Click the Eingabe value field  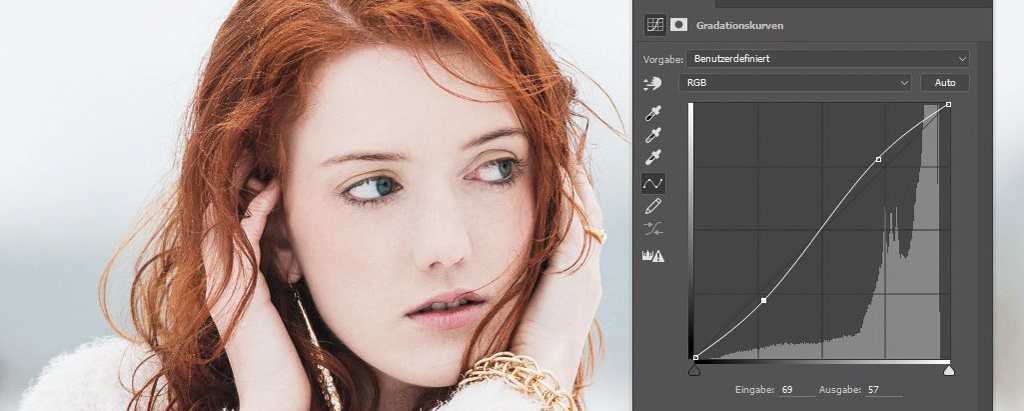click(x=797, y=389)
